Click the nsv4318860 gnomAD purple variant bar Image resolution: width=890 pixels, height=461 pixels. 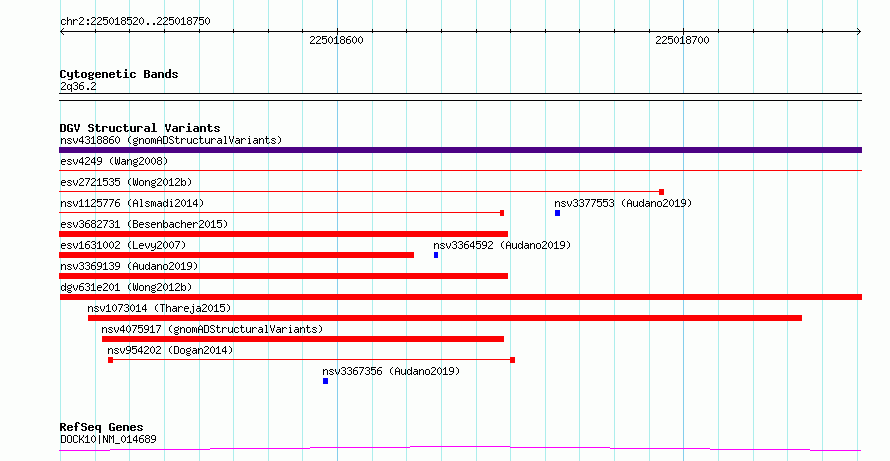point(460,150)
